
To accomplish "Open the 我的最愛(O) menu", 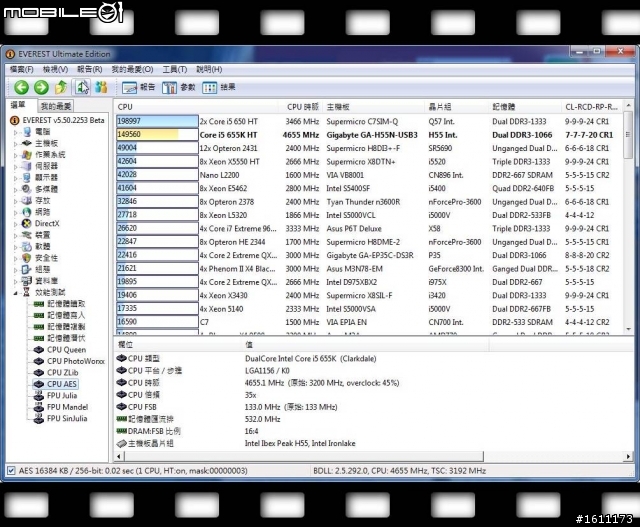I will pyautogui.click(x=132, y=69).
